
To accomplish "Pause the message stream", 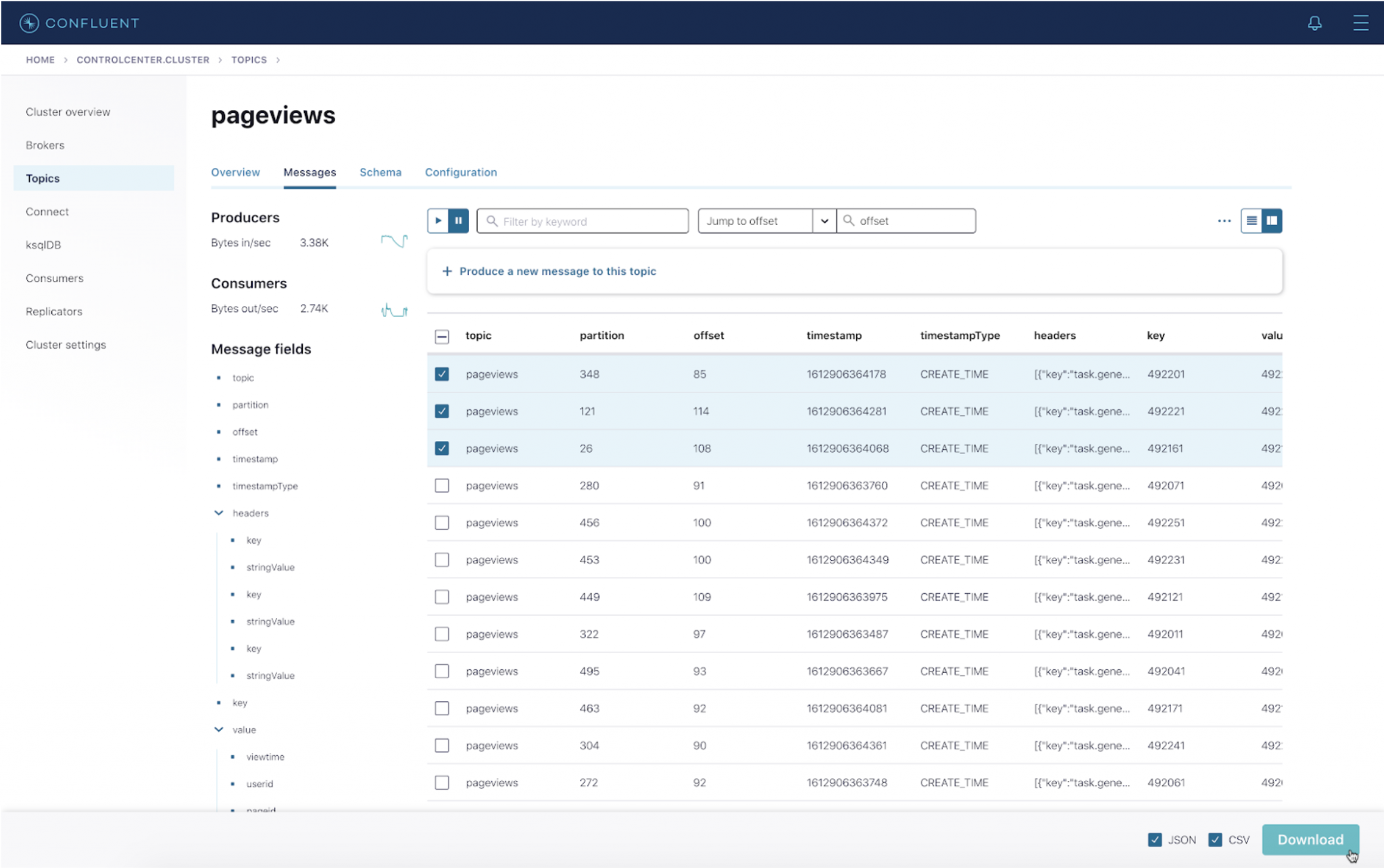I will tap(458, 221).
